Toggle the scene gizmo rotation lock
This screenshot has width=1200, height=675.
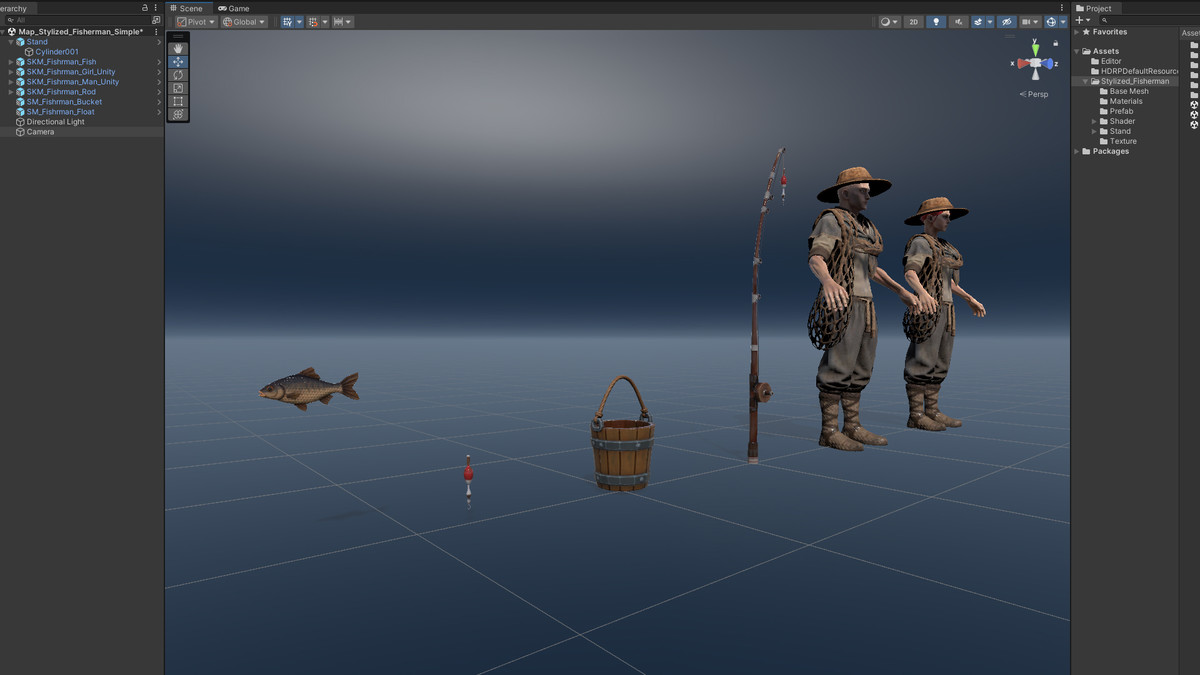pos(1056,43)
